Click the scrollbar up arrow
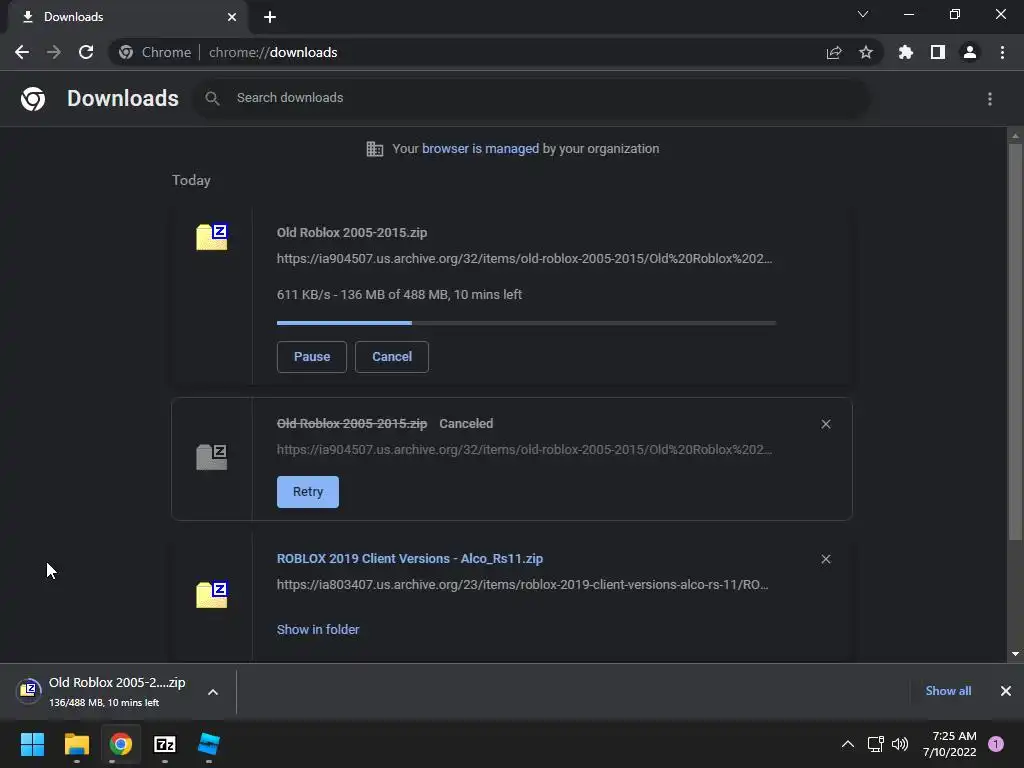The height and width of the screenshot is (768, 1024). 1015,136
